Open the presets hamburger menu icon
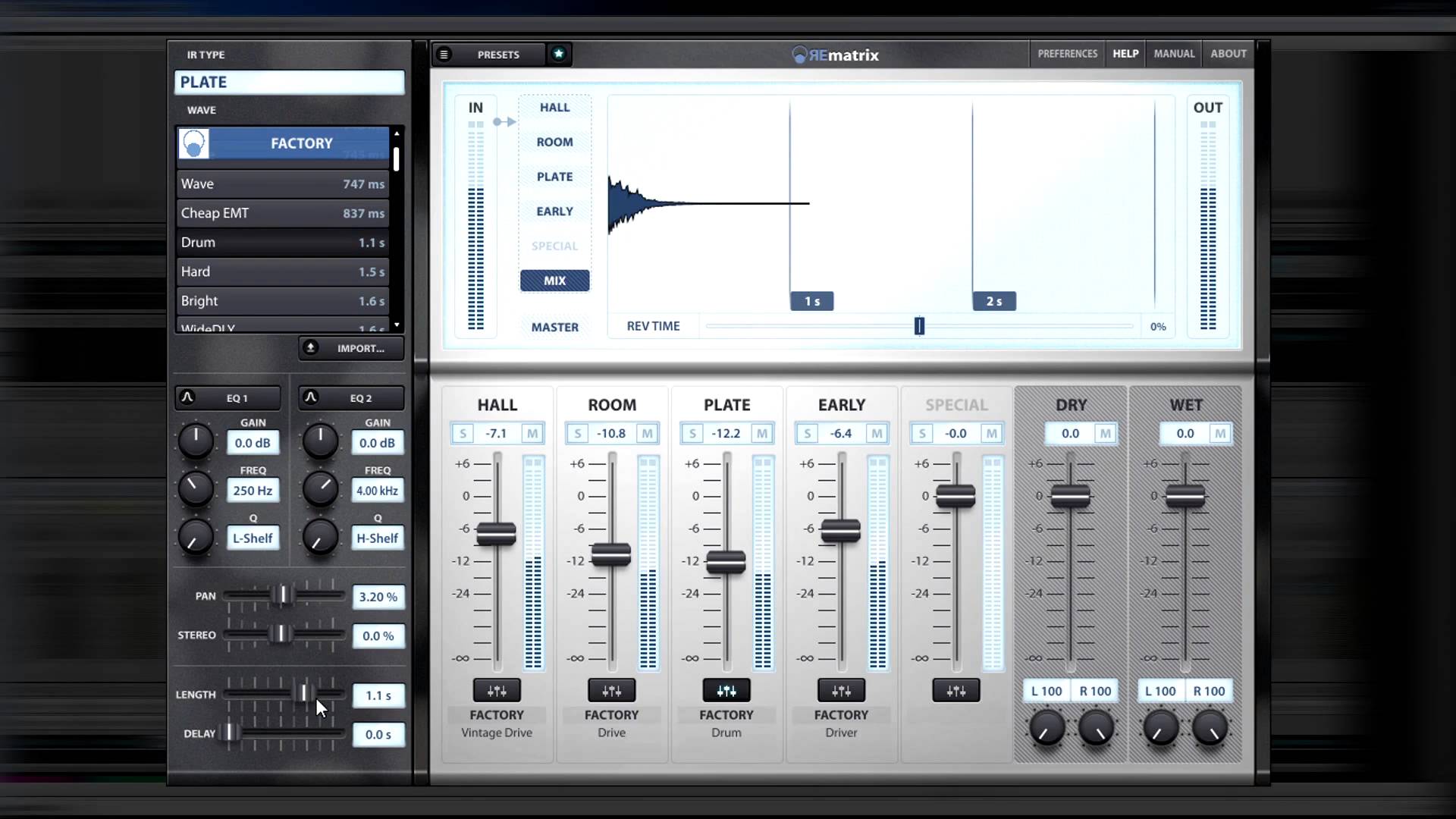 (x=444, y=55)
